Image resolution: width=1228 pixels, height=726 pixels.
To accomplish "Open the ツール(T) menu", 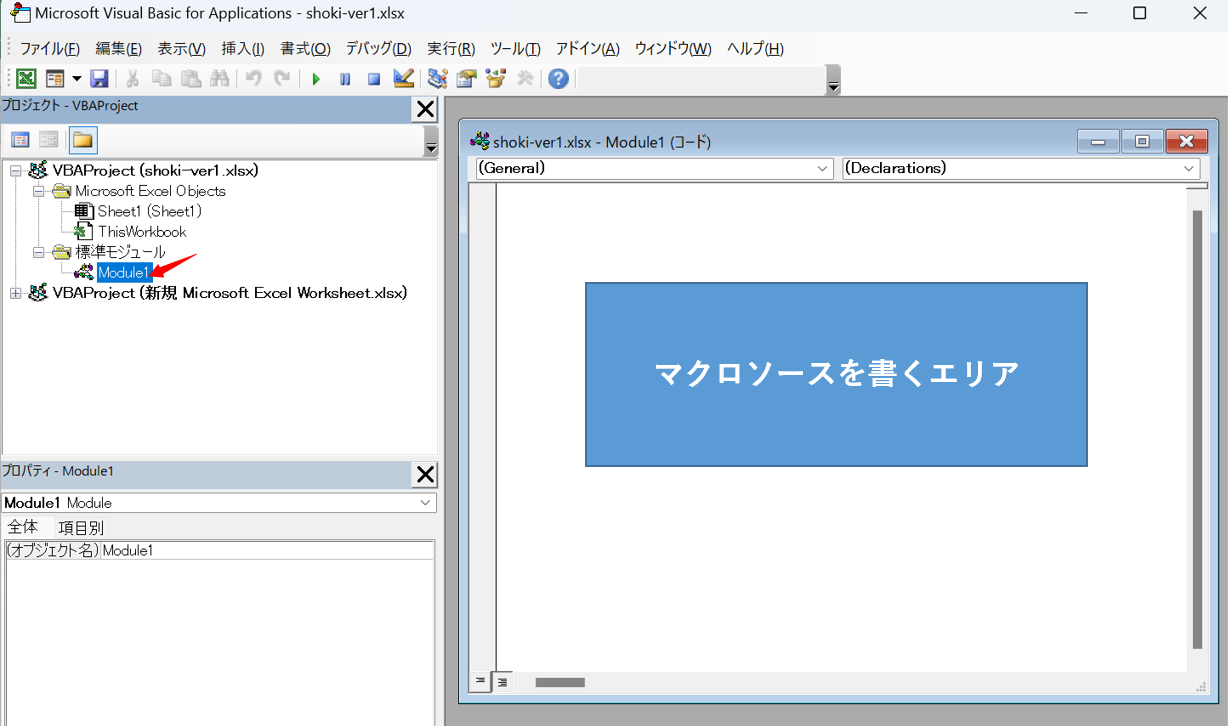I will point(515,49).
